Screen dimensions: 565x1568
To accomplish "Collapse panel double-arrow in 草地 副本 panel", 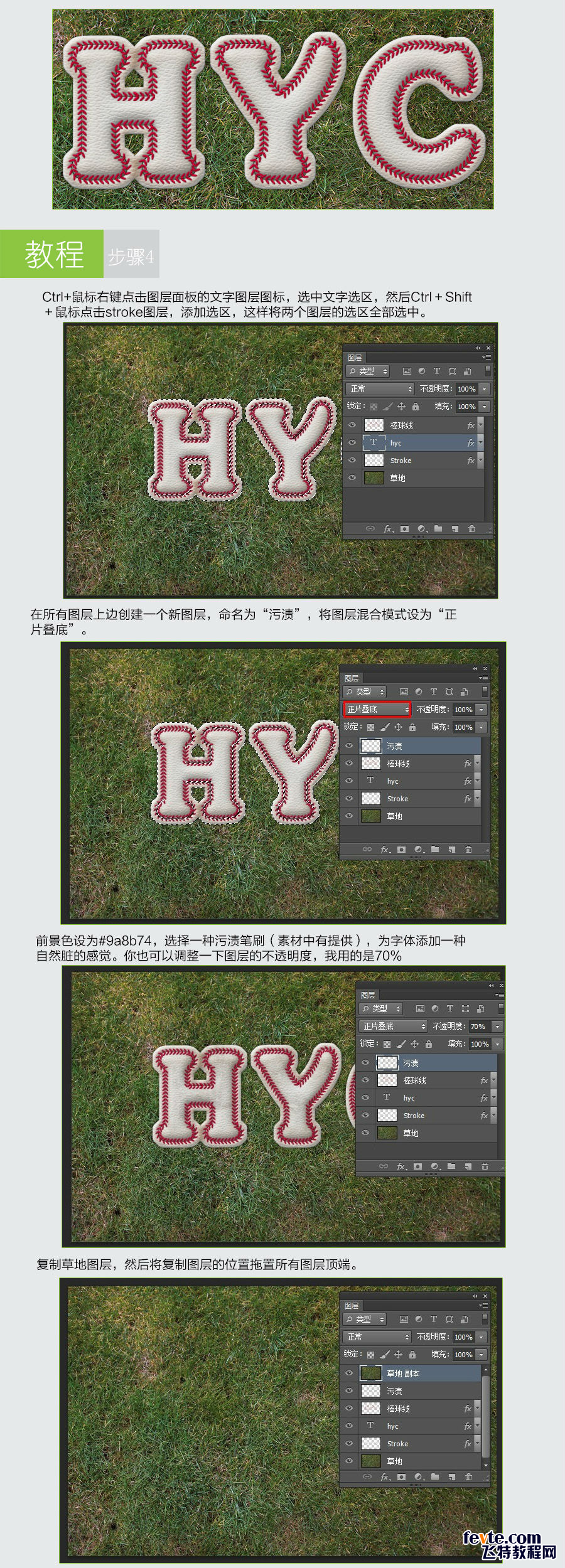I will (475, 1296).
